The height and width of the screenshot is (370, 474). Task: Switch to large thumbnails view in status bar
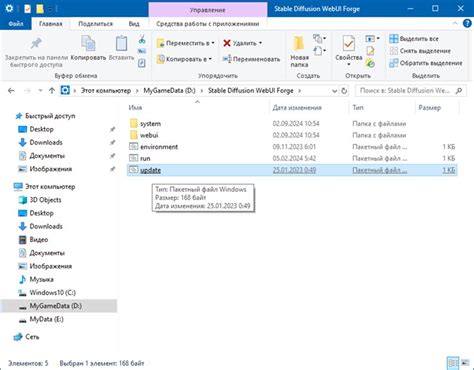(465, 363)
